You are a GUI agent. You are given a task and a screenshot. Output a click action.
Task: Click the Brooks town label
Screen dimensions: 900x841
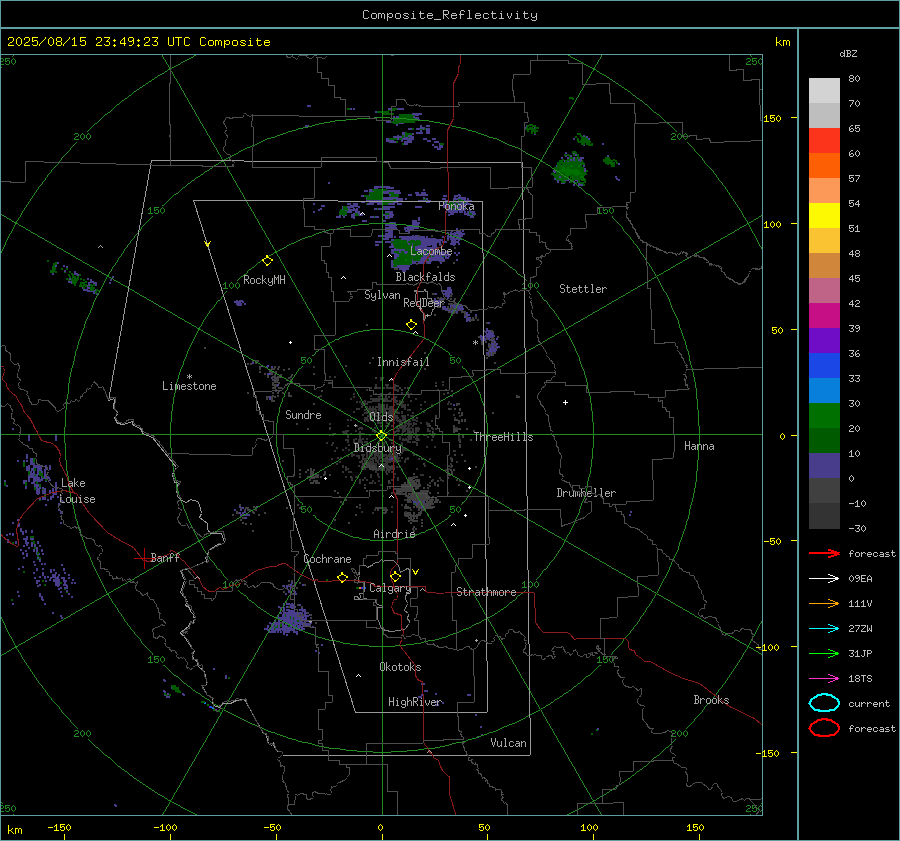click(711, 700)
